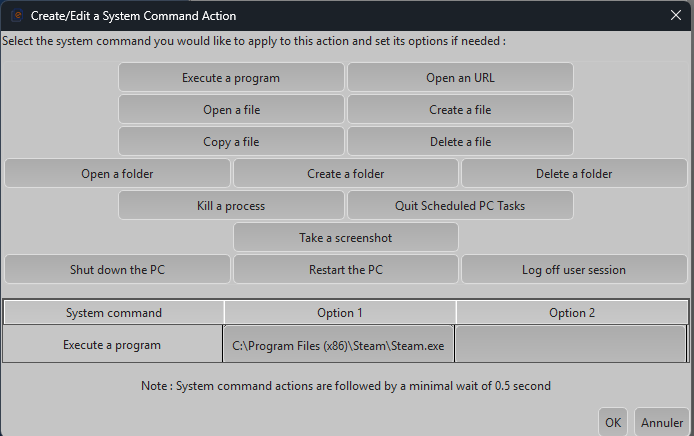Choose the Shut down the PC command
Image resolution: width=694 pixels, height=436 pixels.
coord(117,270)
